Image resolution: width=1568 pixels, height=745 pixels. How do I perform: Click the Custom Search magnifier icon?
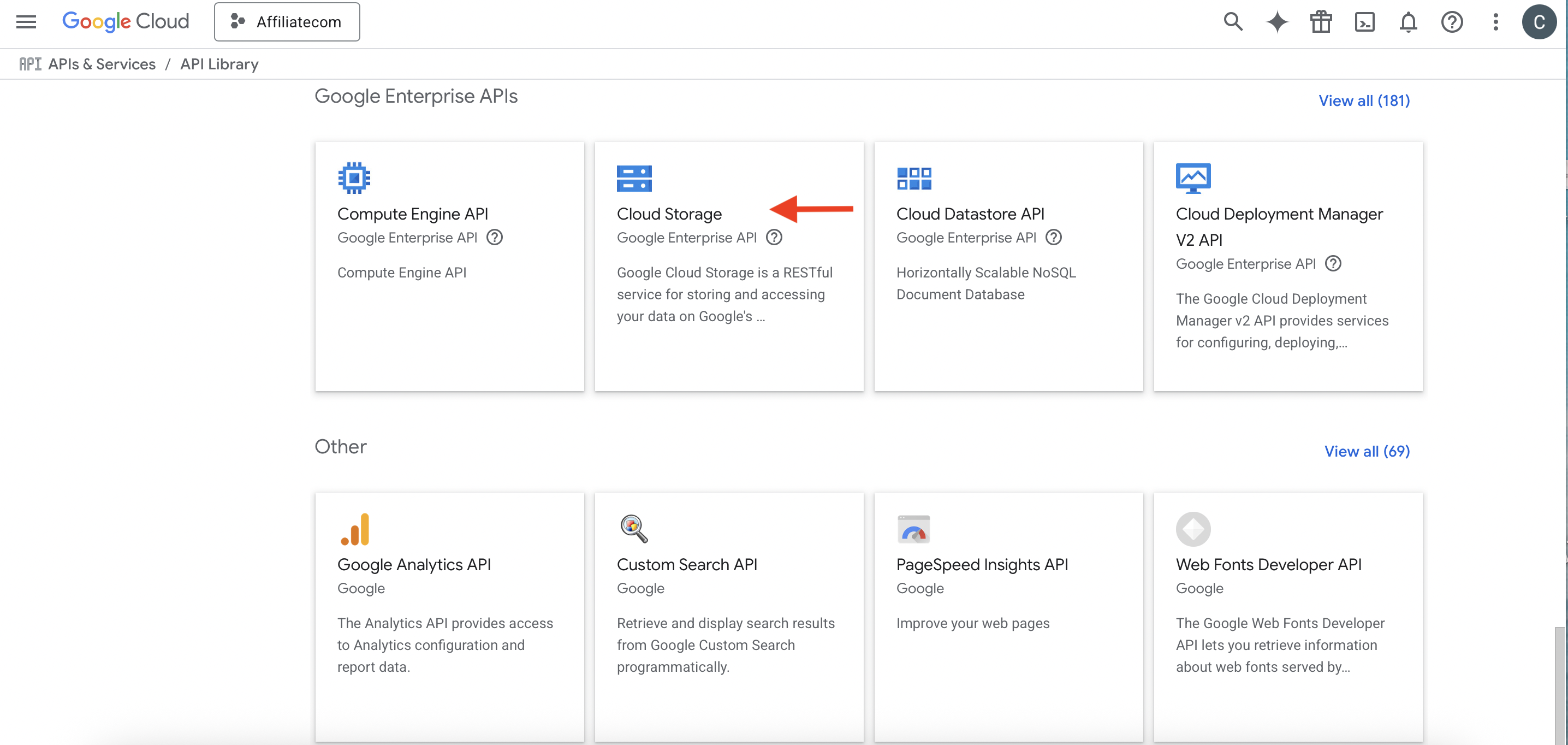point(633,529)
